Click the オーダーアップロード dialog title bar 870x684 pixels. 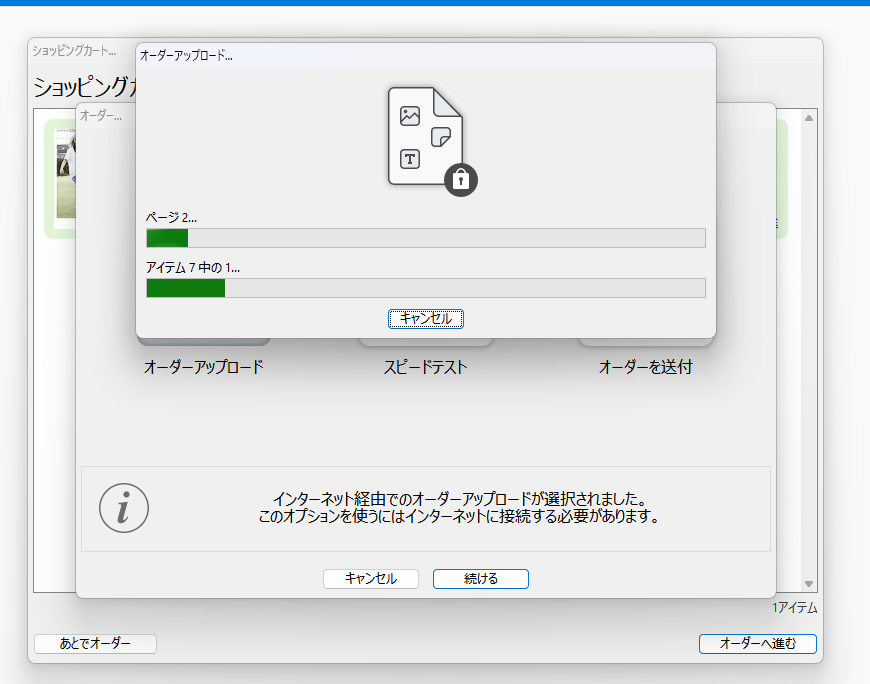coord(425,55)
